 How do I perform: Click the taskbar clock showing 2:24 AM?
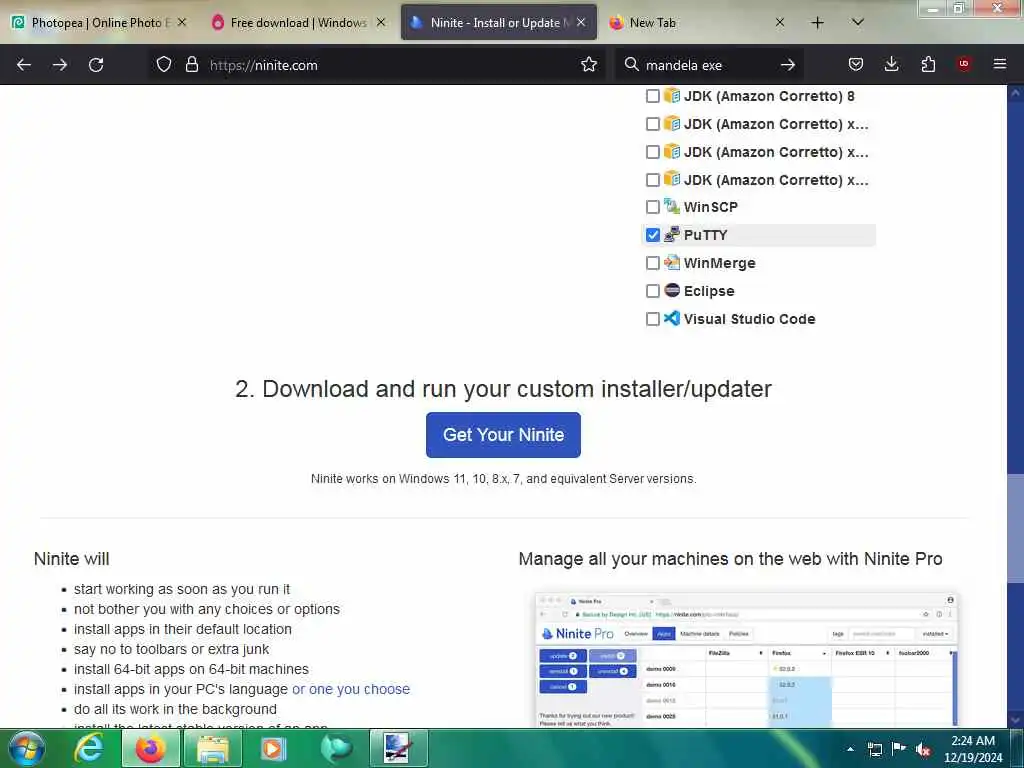click(x=972, y=749)
